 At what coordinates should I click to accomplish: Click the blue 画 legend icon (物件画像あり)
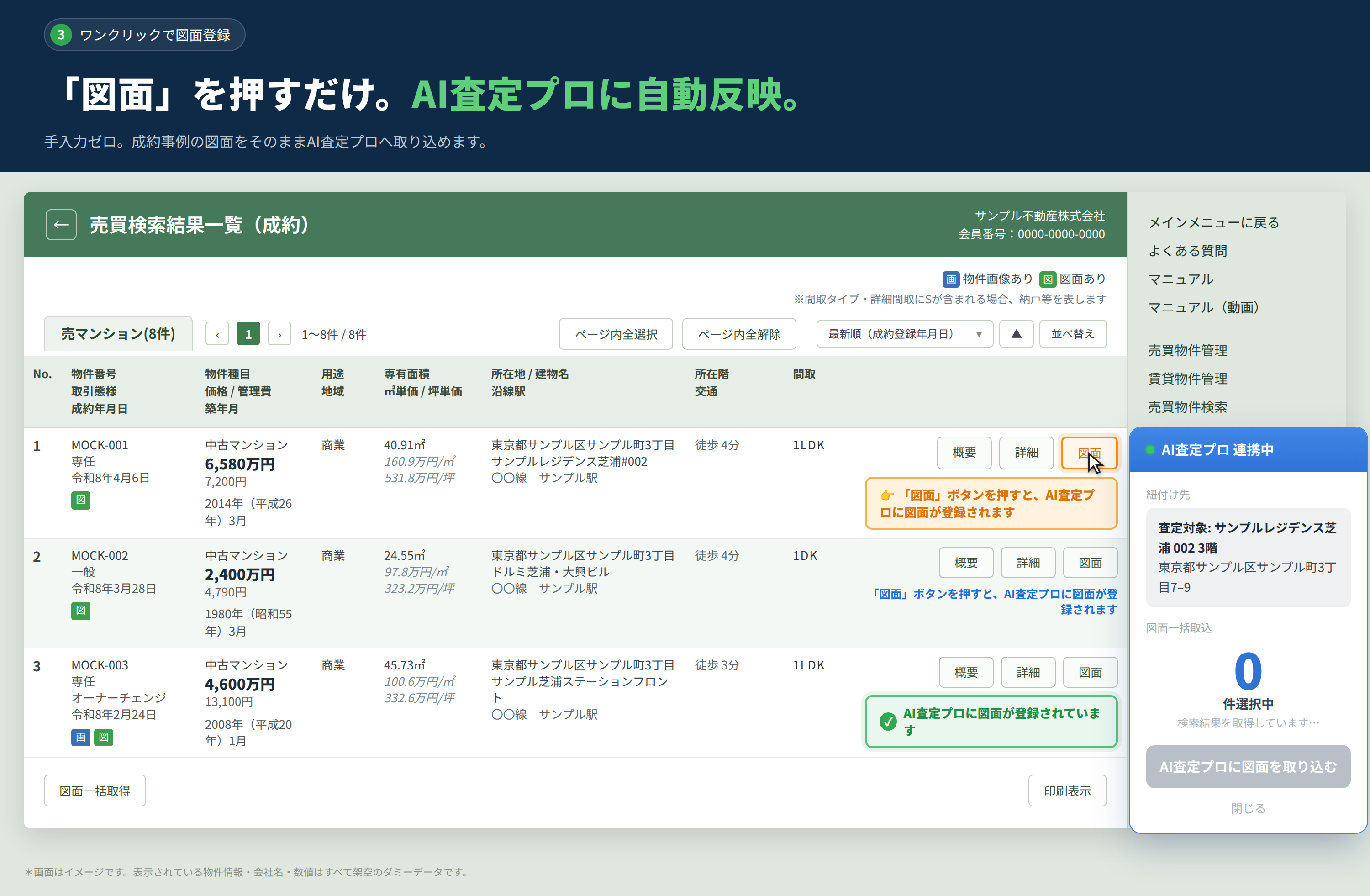pos(950,279)
